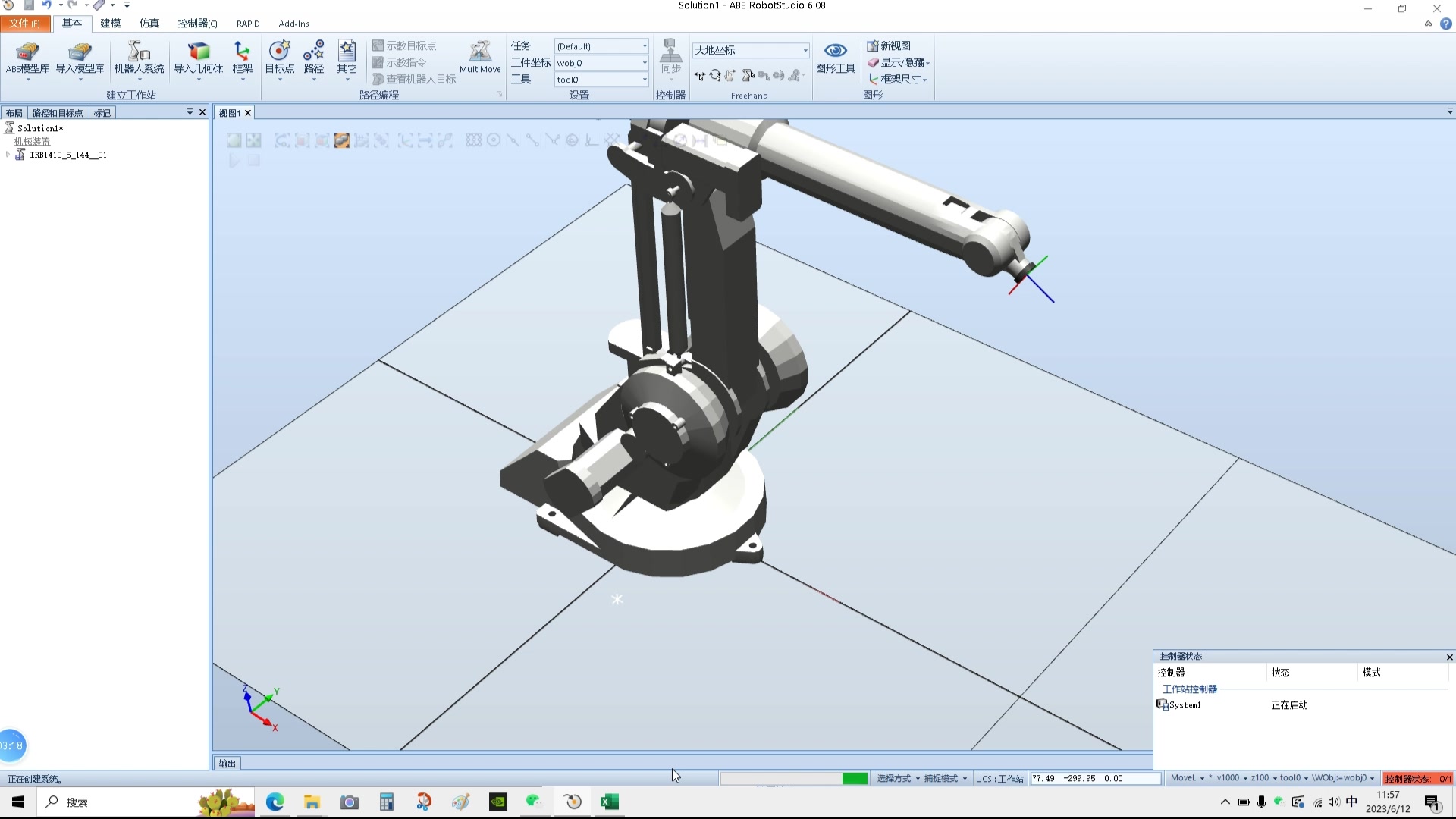This screenshot has height=819, width=1456.
Task: Click 示教指令 teach instruction
Action: (x=399, y=62)
